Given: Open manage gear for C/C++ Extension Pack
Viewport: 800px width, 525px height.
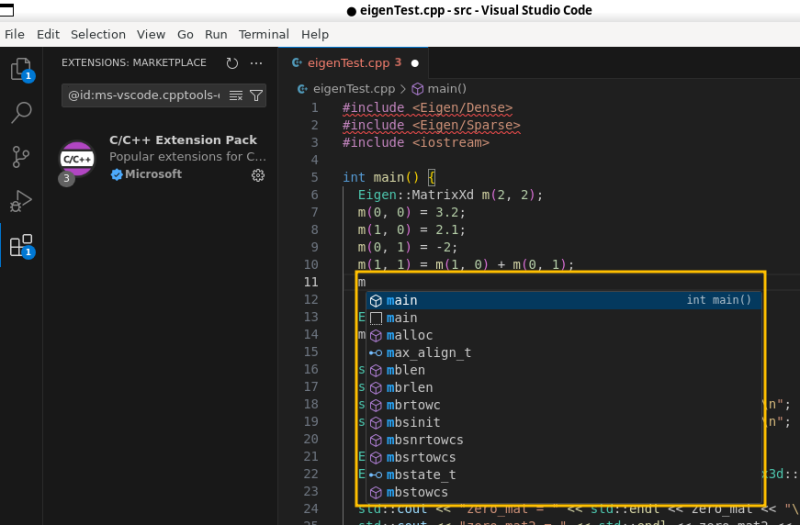Looking at the screenshot, I should tap(258, 176).
